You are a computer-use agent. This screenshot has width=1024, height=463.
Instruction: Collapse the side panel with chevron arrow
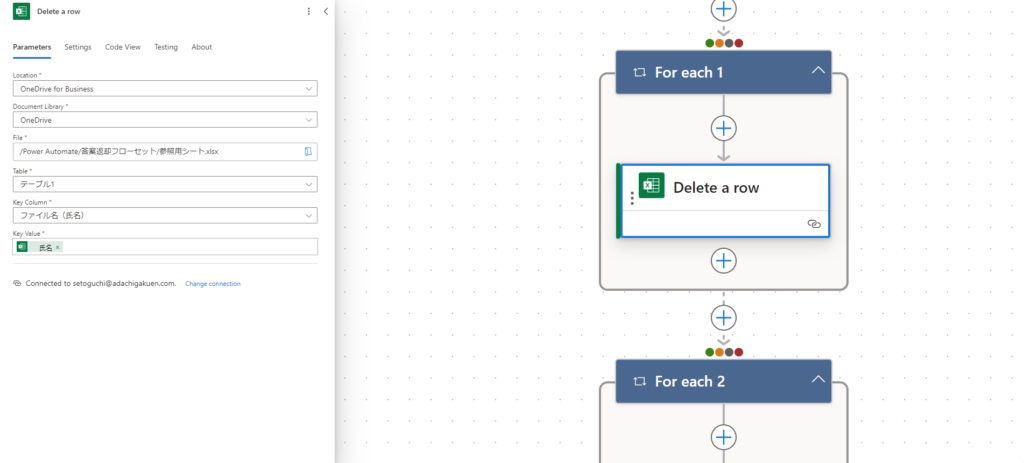pyautogui.click(x=326, y=11)
